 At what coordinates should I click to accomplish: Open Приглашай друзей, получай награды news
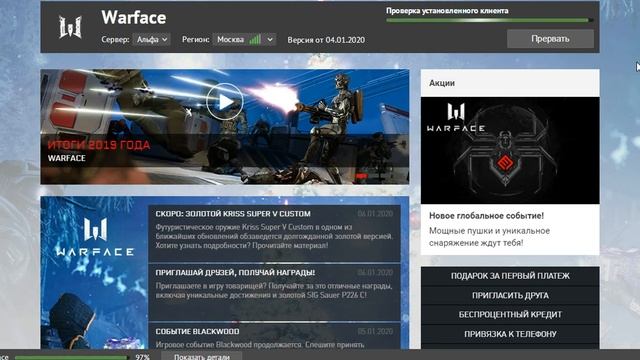(274, 292)
